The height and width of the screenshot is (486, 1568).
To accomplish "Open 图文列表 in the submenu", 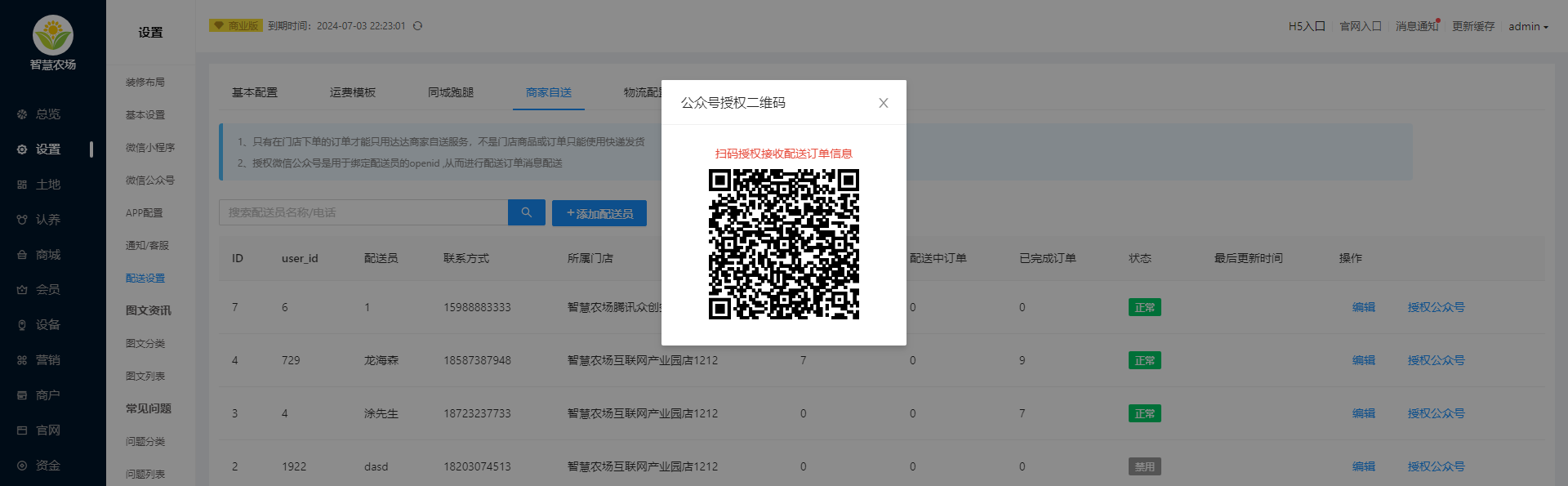I will point(145,377).
